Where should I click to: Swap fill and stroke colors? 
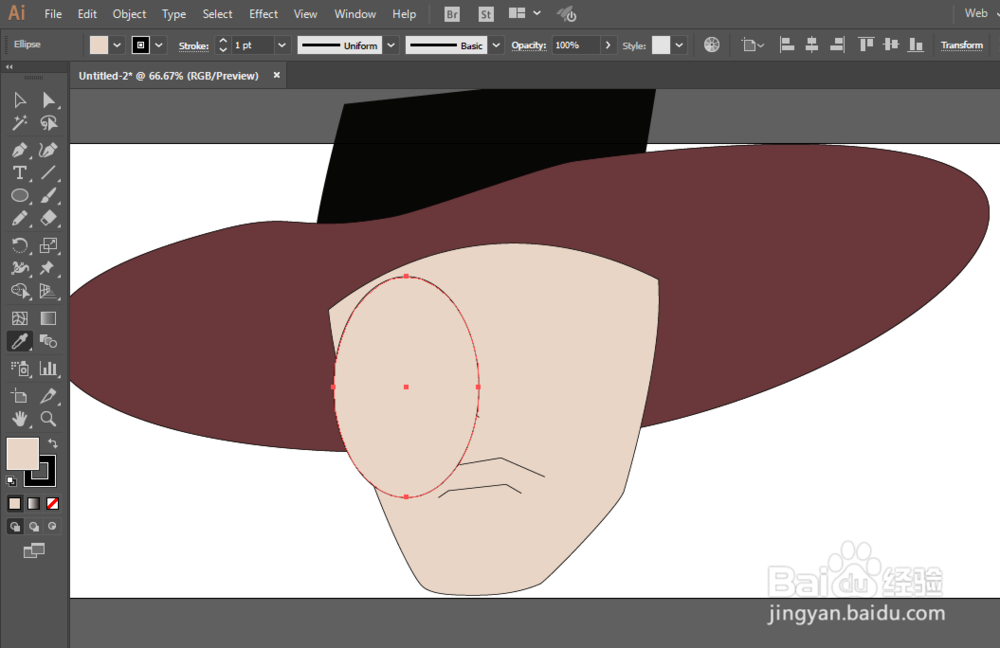pyautogui.click(x=53, y=443)
